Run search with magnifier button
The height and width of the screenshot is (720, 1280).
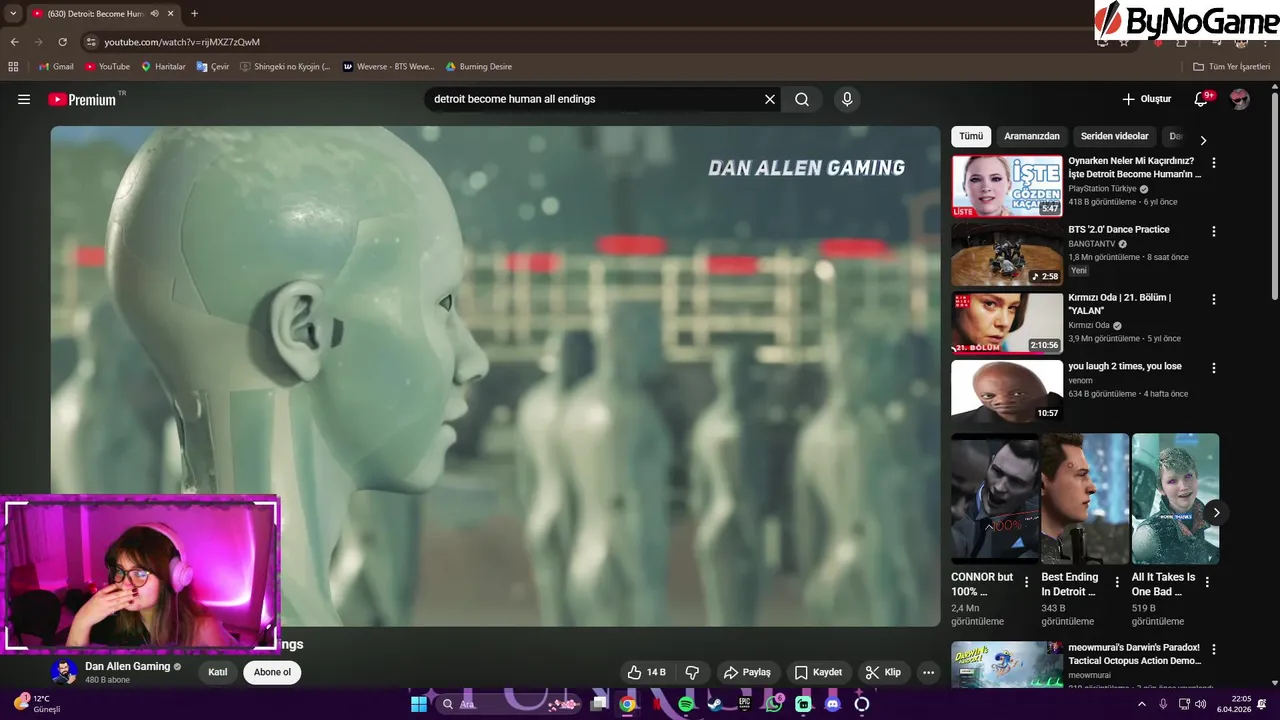(802, 99)
